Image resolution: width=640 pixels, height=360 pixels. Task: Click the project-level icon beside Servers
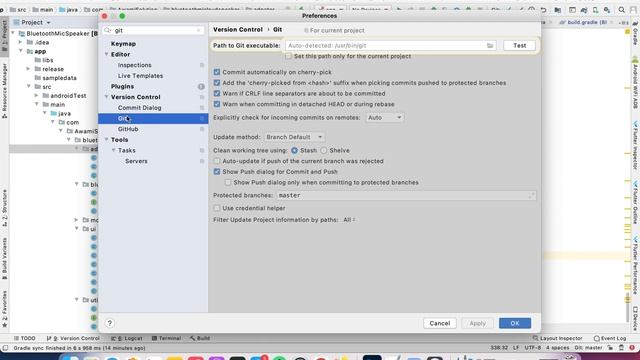click(202, 161)
